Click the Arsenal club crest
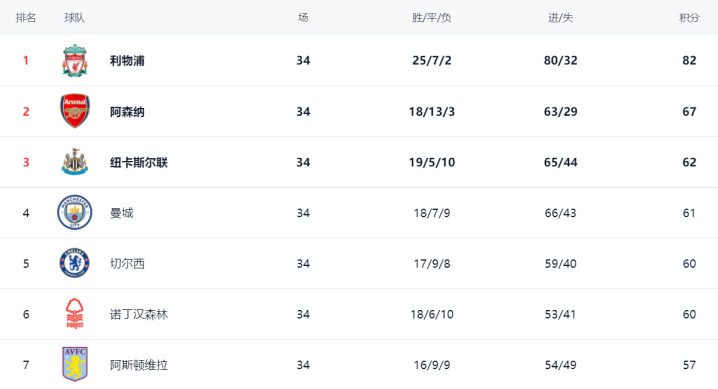The height and width of the screenshot is (389, 718). click(75, 111)
